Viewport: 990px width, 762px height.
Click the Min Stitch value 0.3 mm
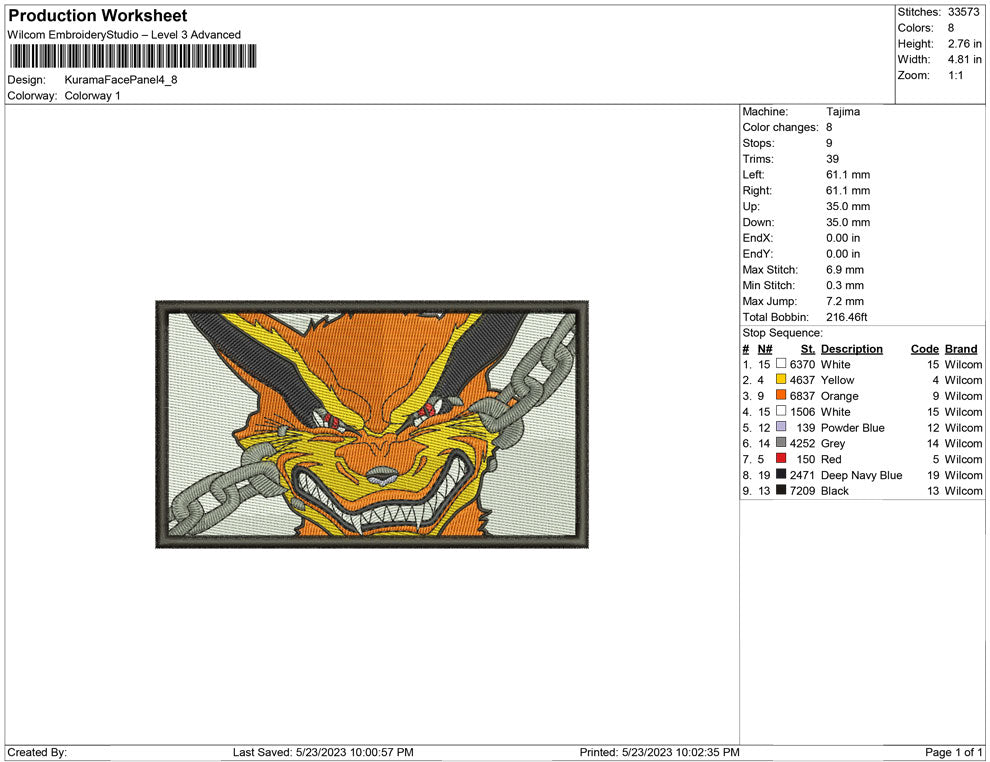[845, 285]
